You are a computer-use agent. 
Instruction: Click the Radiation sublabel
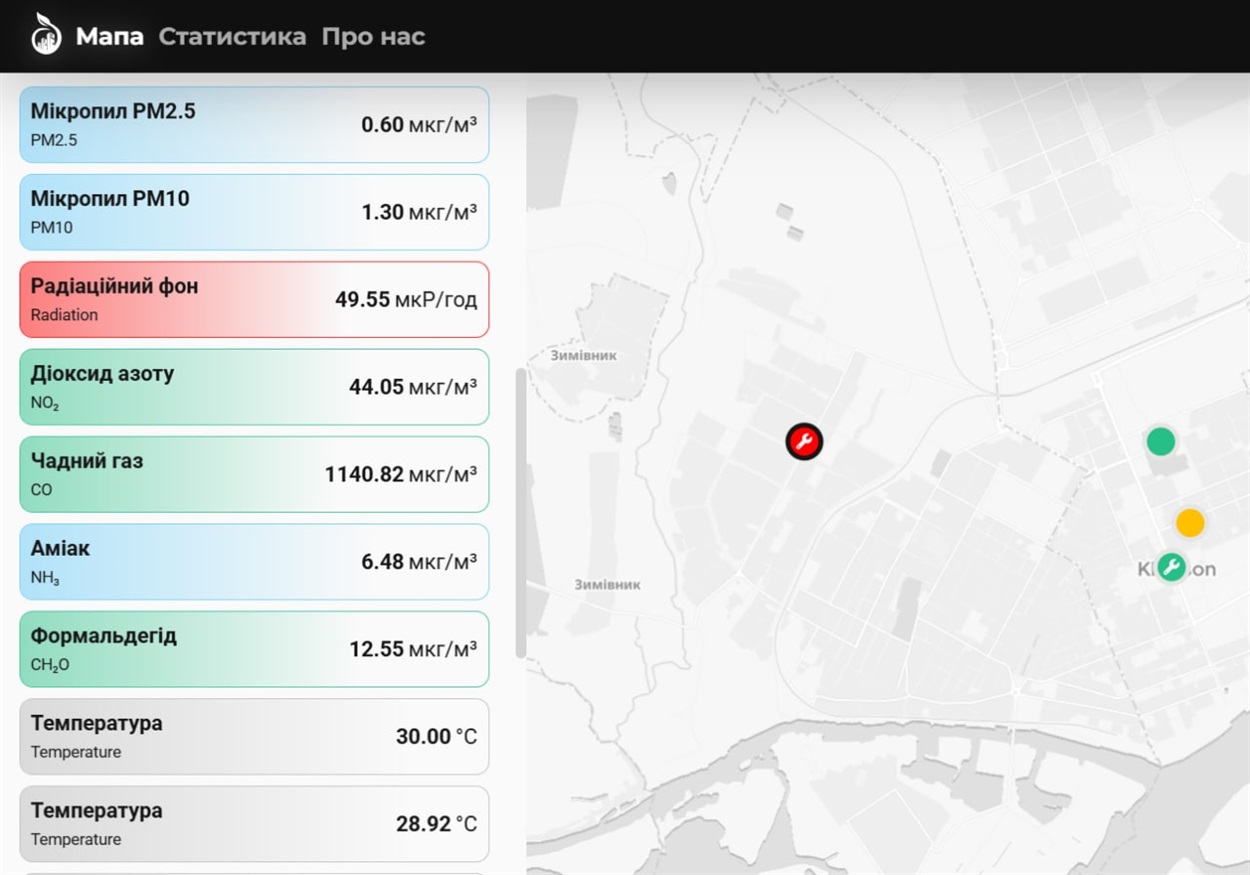(x=64, y=315)
